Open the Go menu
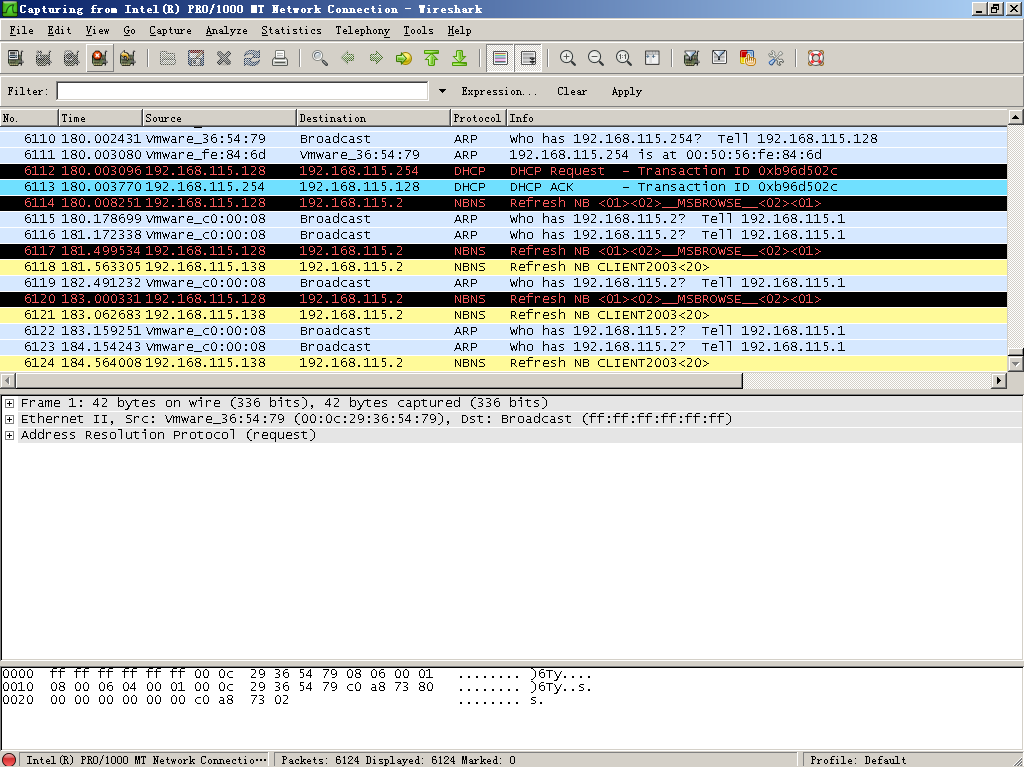 tap(129, 31)
